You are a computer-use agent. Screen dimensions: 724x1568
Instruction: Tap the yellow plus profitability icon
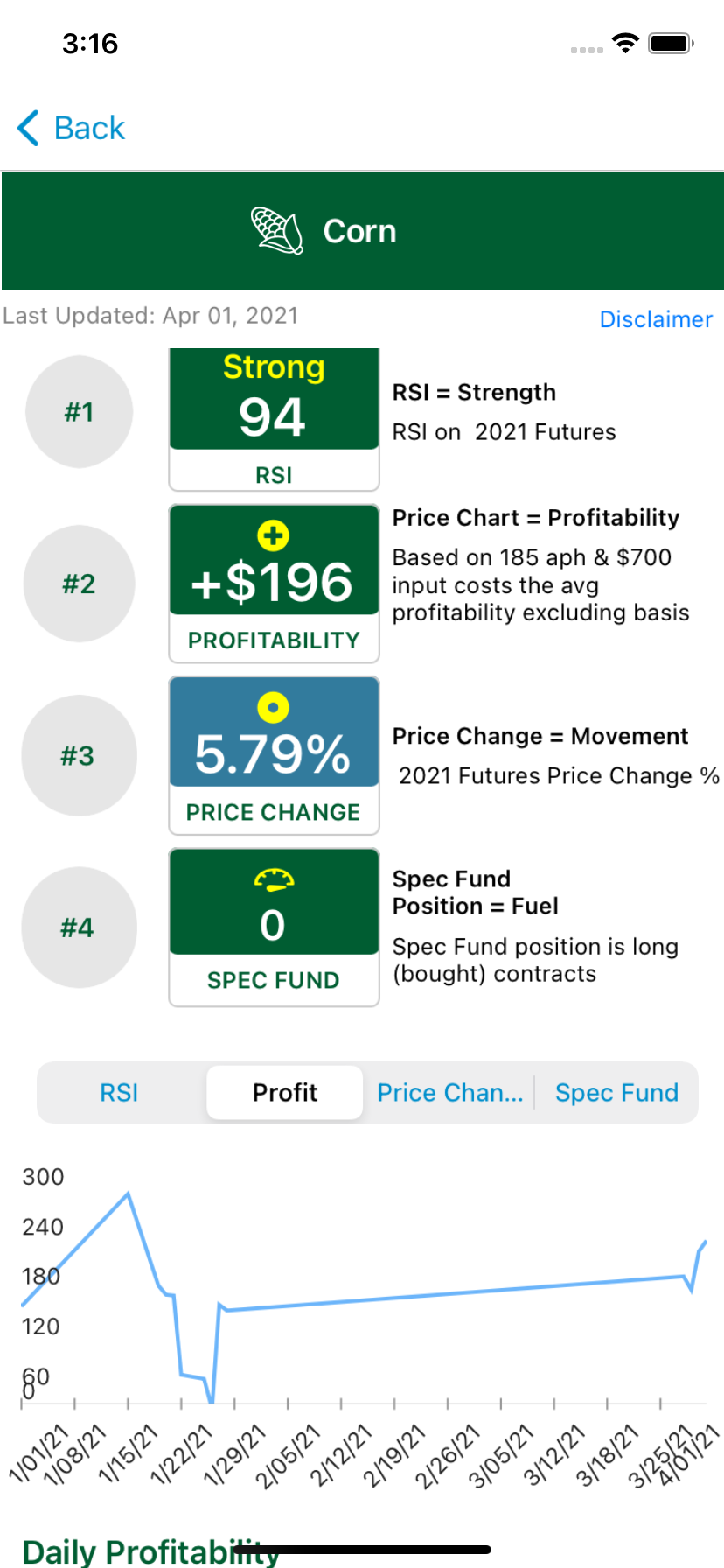tap(273, 535)
